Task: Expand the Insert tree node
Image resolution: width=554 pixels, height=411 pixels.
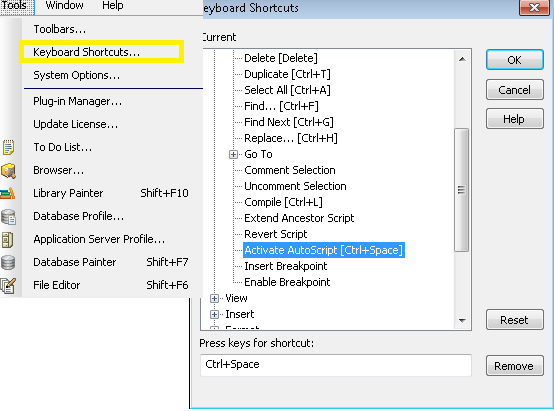Action: pyautogui.click(x=214, y=315)
